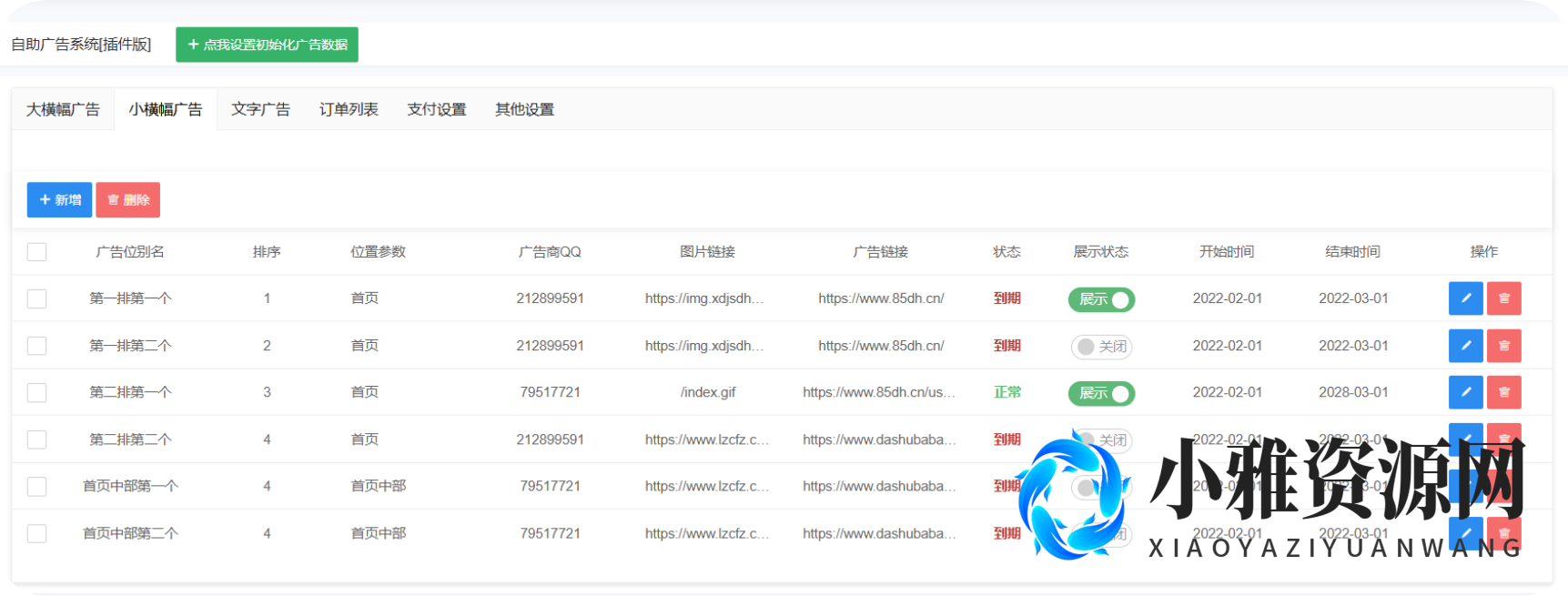Click the 广告链接 column header

tap(880, 252)
